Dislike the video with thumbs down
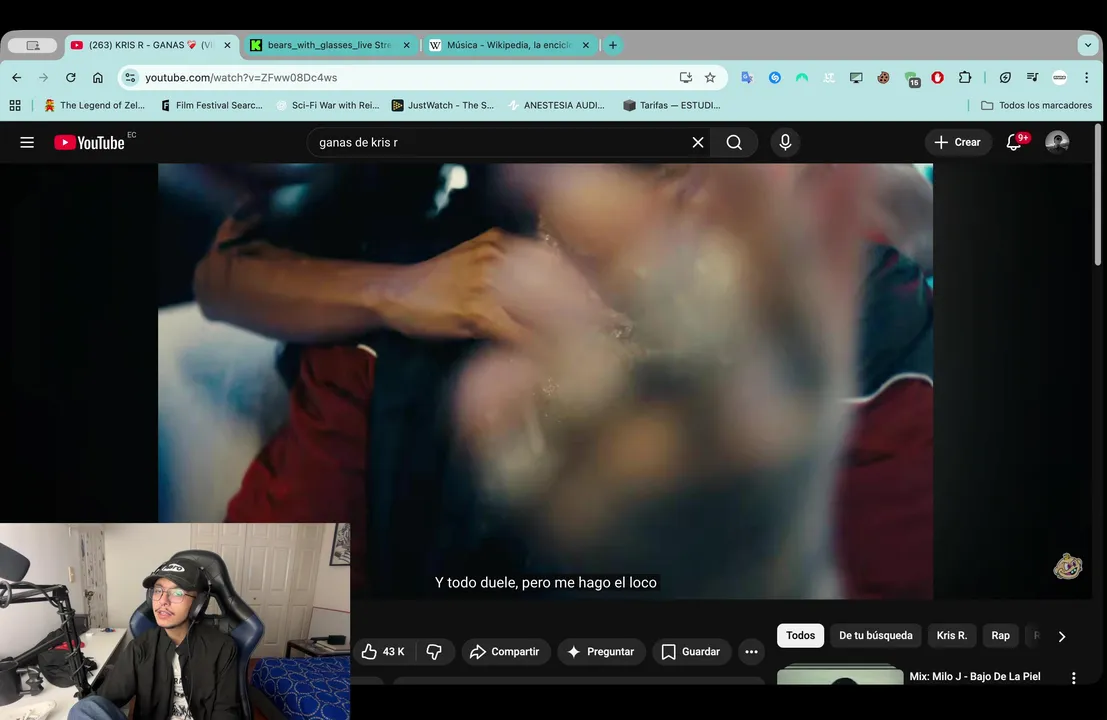Image resolution: width=1107 pixels, height=720 pixels. pos(434,652)
